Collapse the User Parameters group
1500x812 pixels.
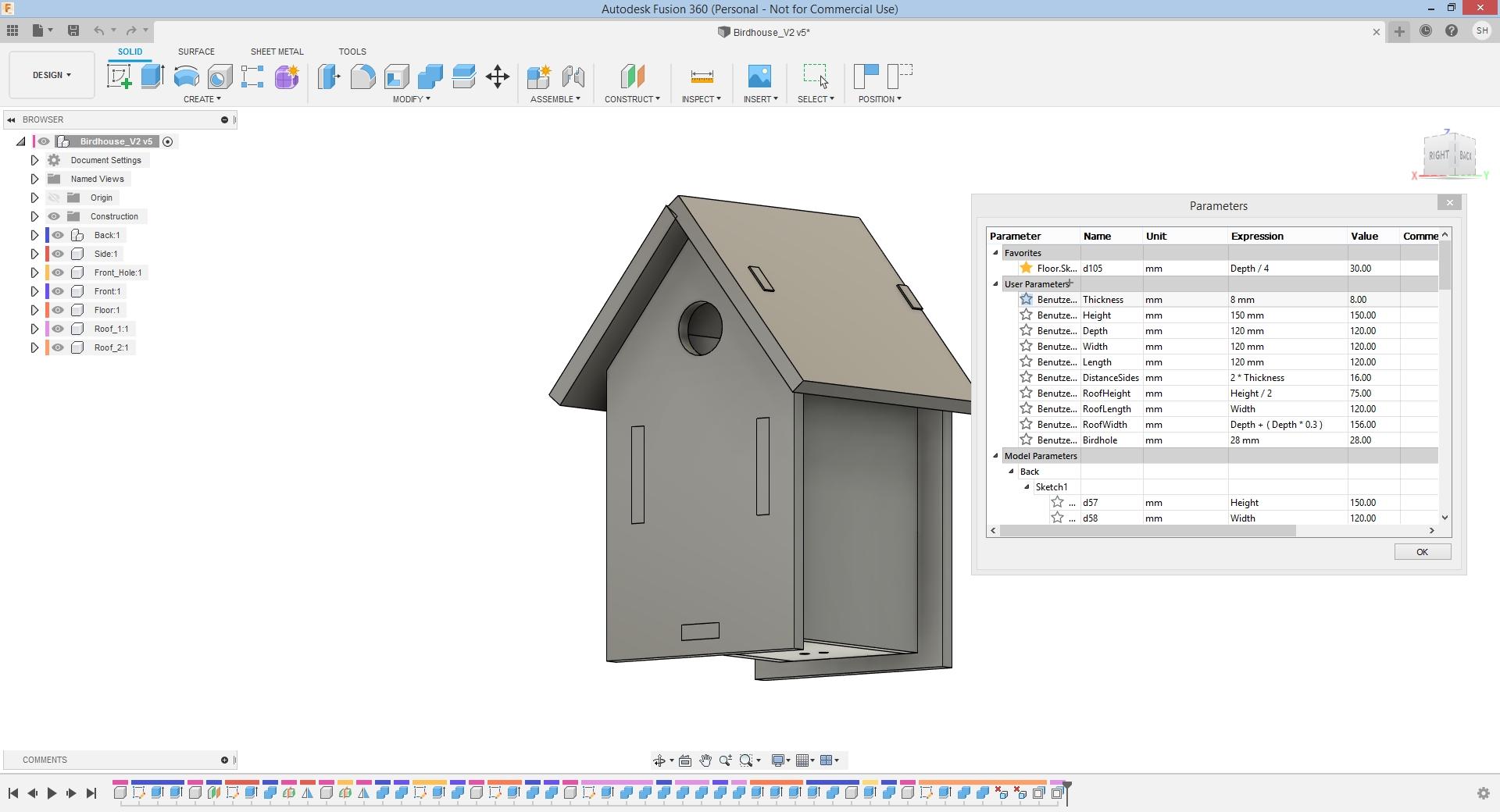(995, 284)
